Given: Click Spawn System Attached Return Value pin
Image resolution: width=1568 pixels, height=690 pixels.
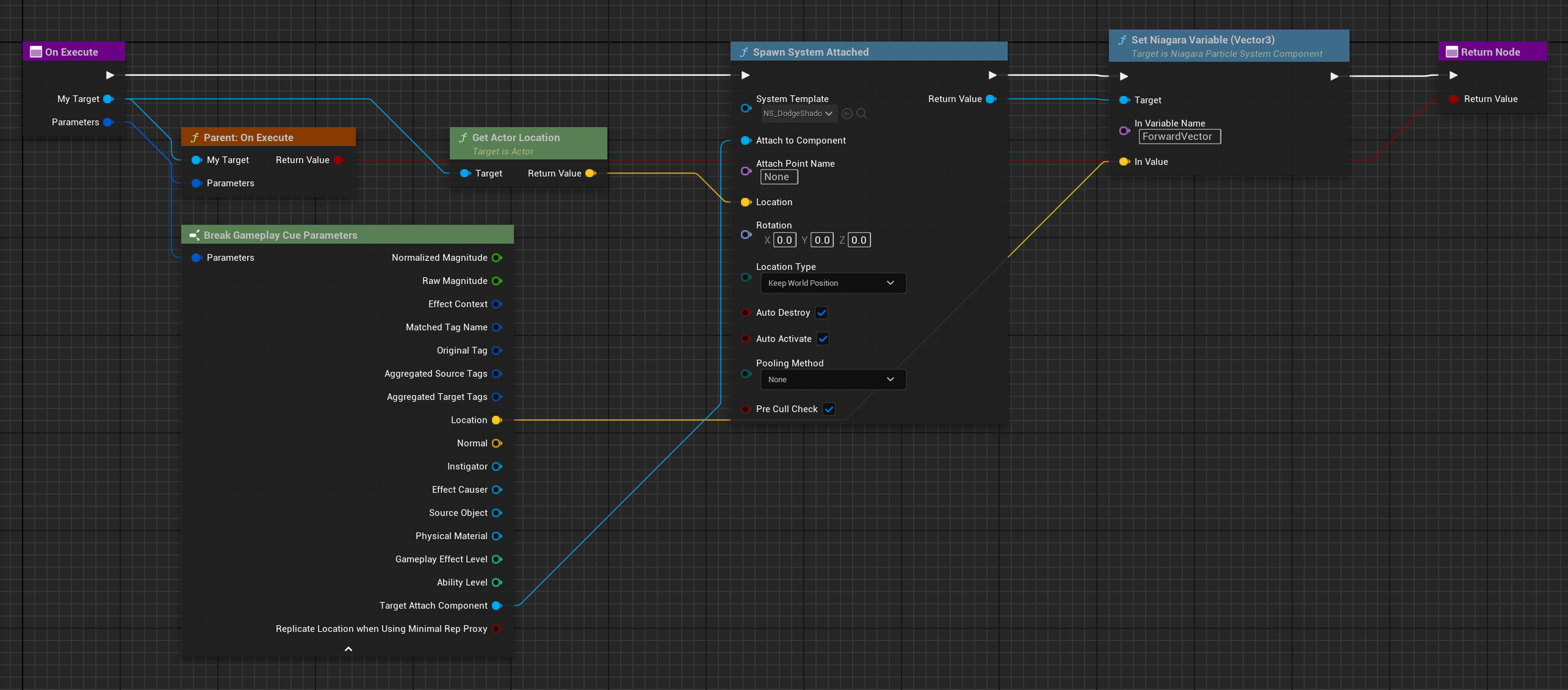Looking at the screenshot, I should pyautogui.click(x=990, y=99).
